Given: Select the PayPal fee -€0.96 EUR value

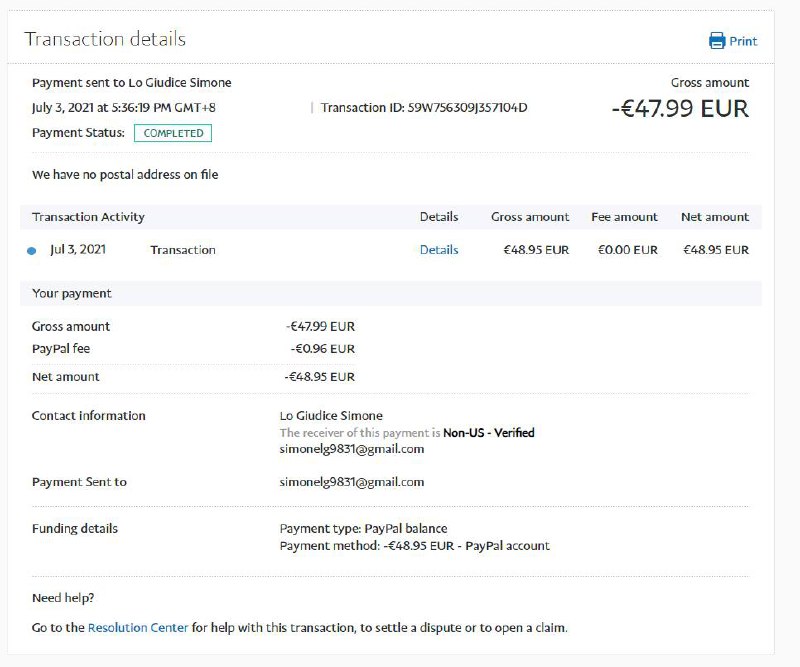Looking at the screenshot, I should pos(322,349).
